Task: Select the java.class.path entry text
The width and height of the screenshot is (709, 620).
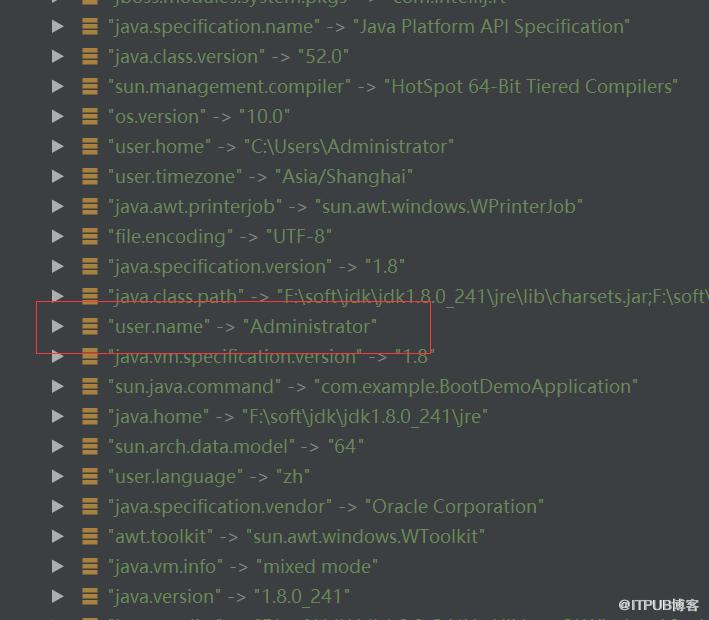Action: 408,297
